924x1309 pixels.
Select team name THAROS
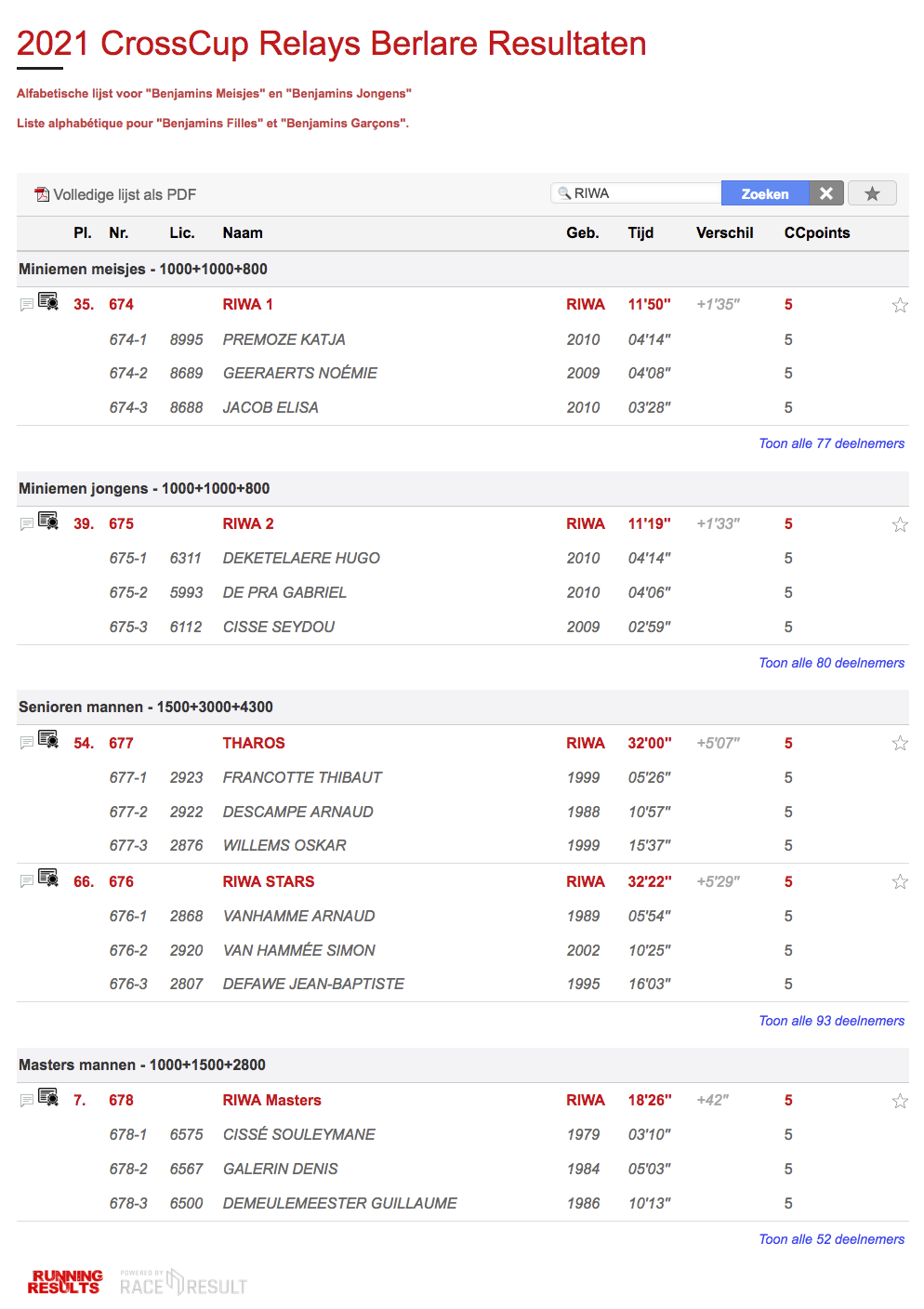point(254,743)
